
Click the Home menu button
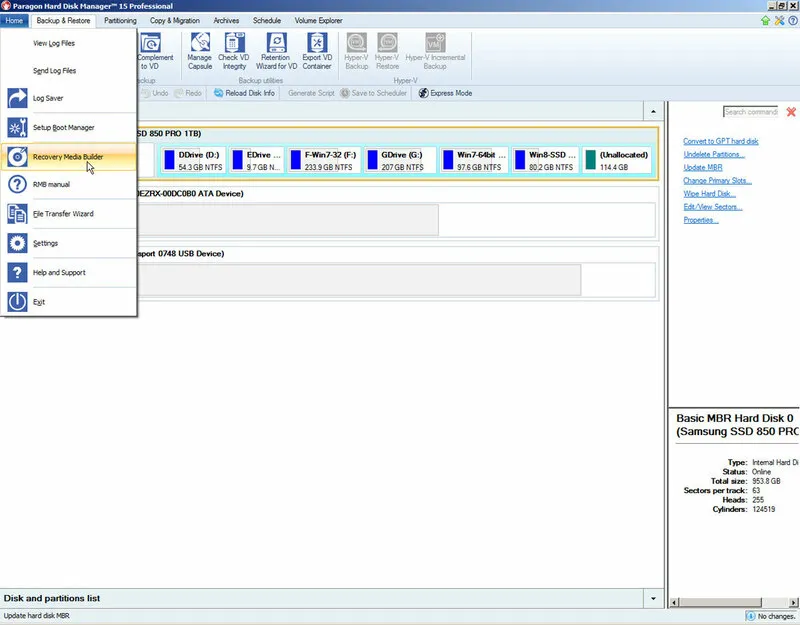pos(14,21)
